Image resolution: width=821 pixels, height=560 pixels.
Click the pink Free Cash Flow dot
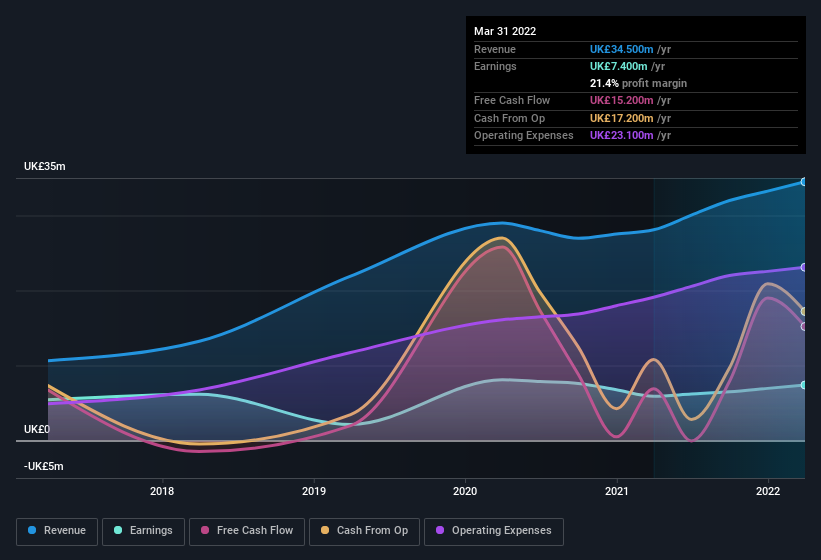205,531
